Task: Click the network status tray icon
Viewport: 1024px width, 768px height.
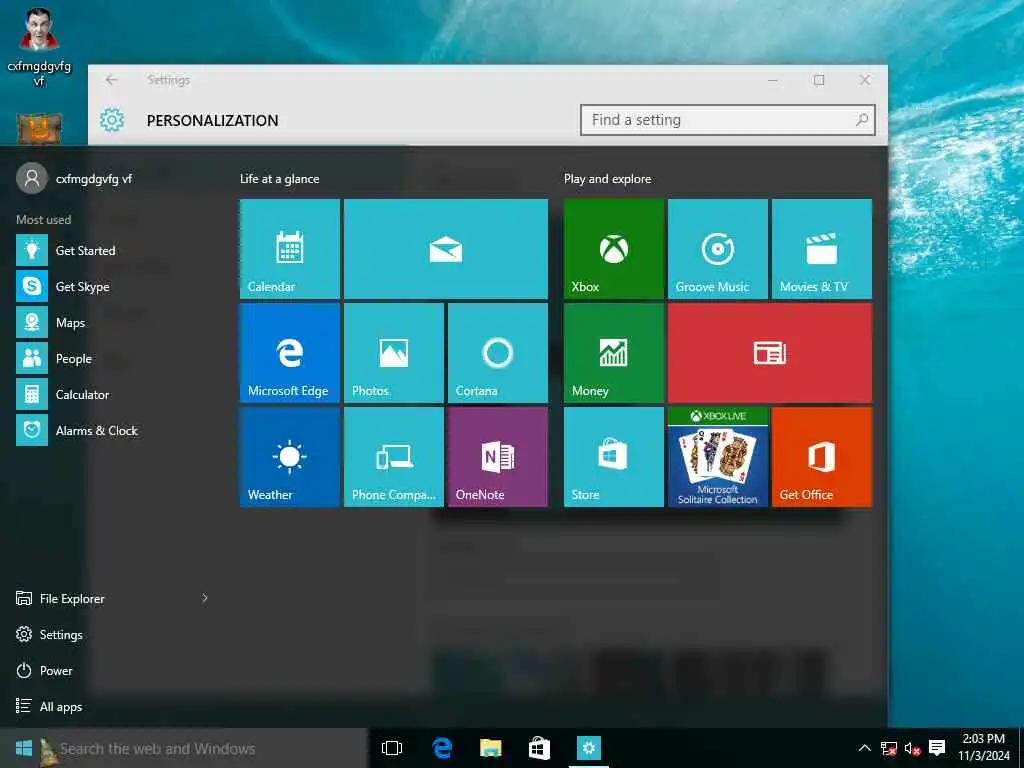Action: (x=888, y=748)
